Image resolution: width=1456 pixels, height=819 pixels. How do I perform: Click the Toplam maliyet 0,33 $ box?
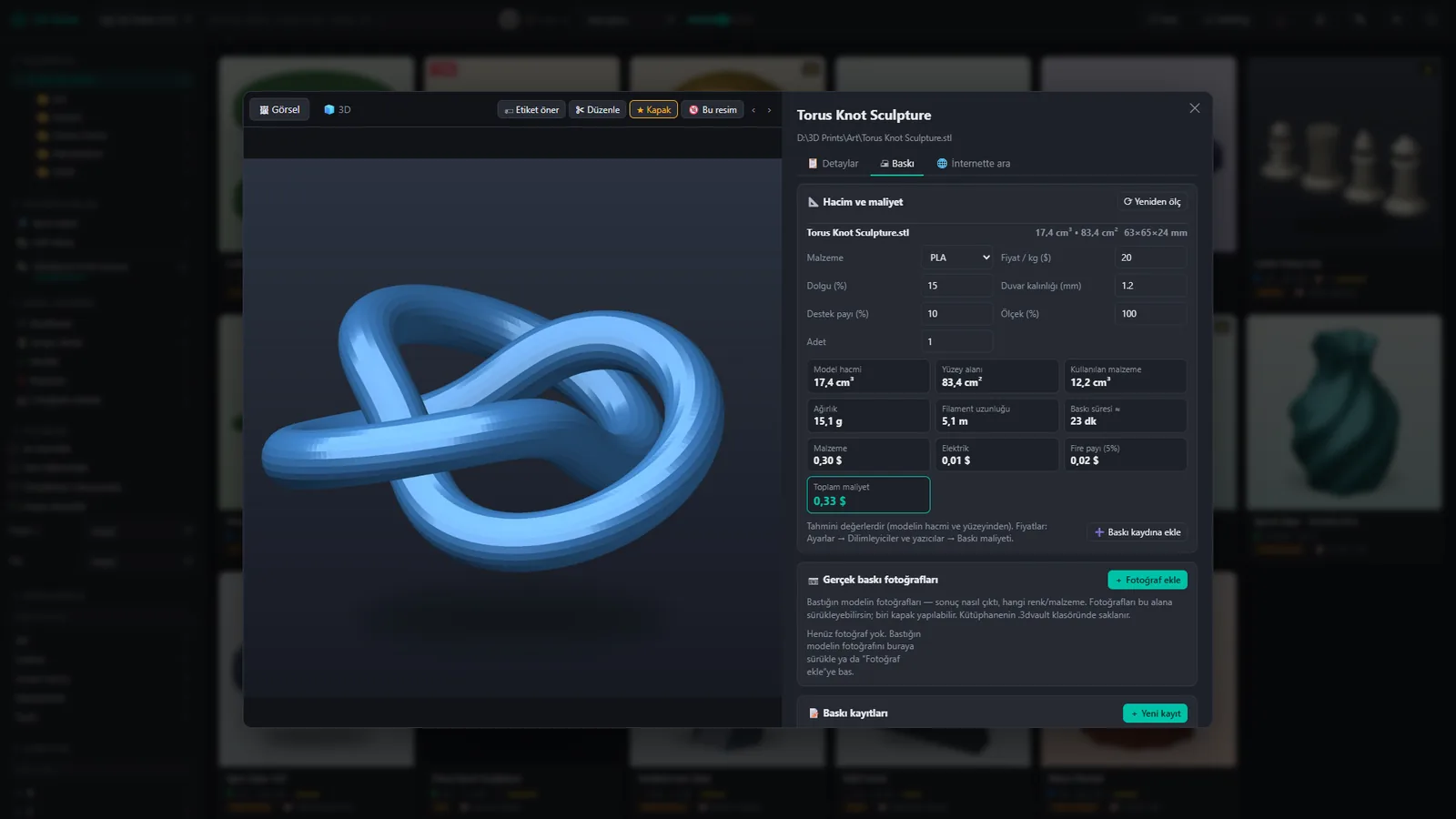point(868,495)
